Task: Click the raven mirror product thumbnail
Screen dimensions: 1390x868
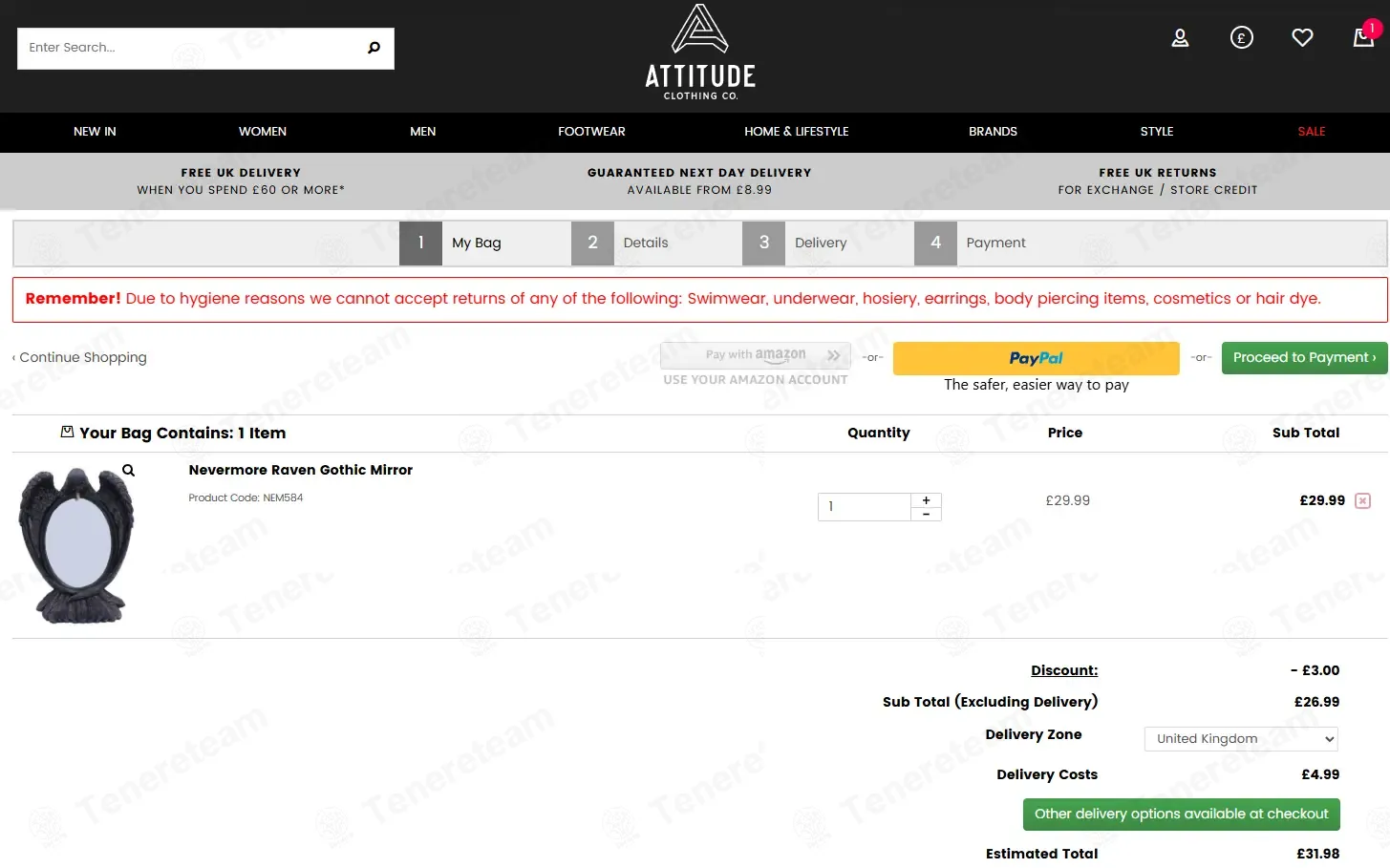Action: click(76, 545)
